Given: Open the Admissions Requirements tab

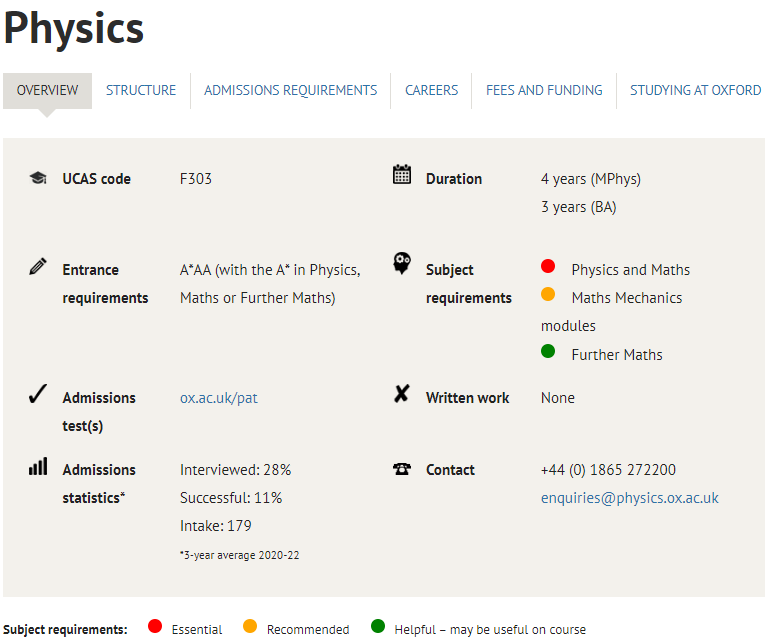Looking at the screenshot, I should point(290,91).
